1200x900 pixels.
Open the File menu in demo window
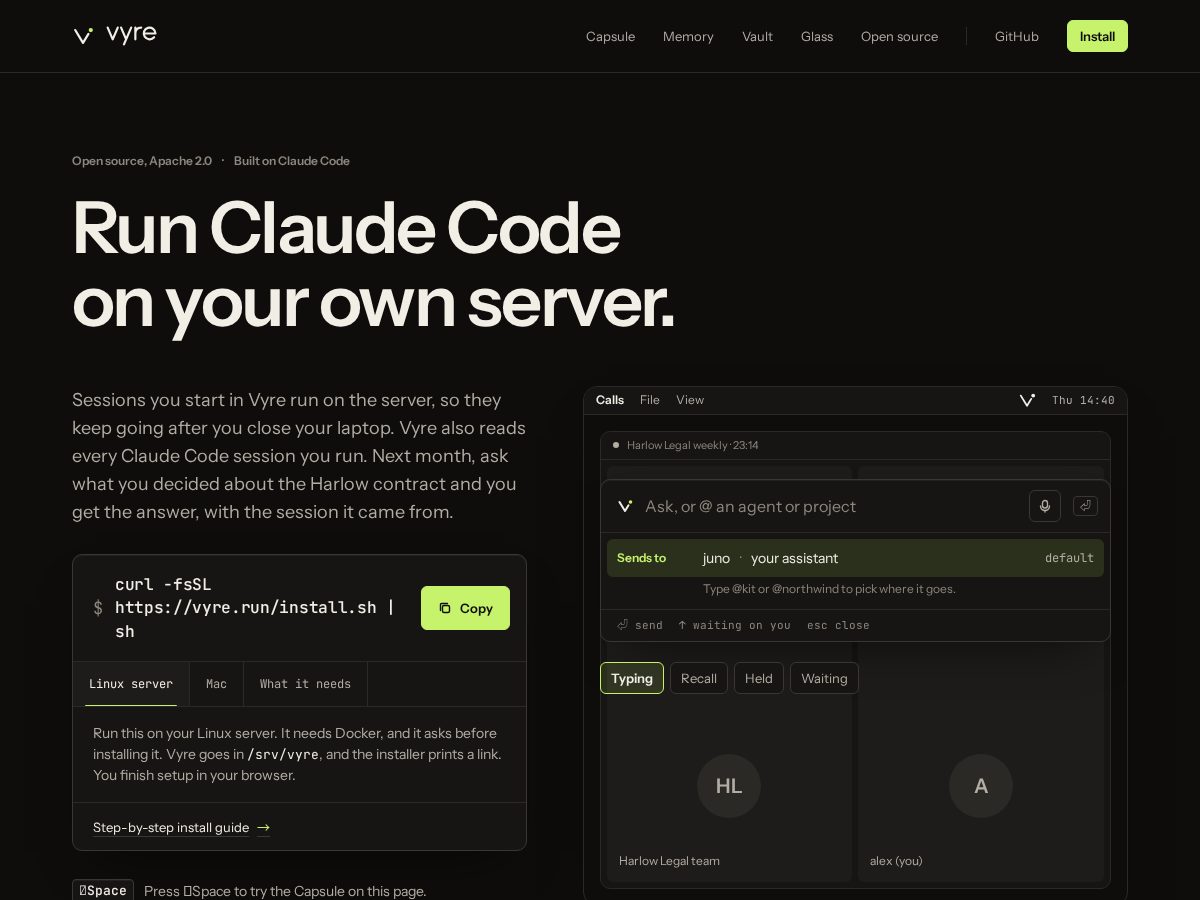pyautogui.click(x=650, y=400)
